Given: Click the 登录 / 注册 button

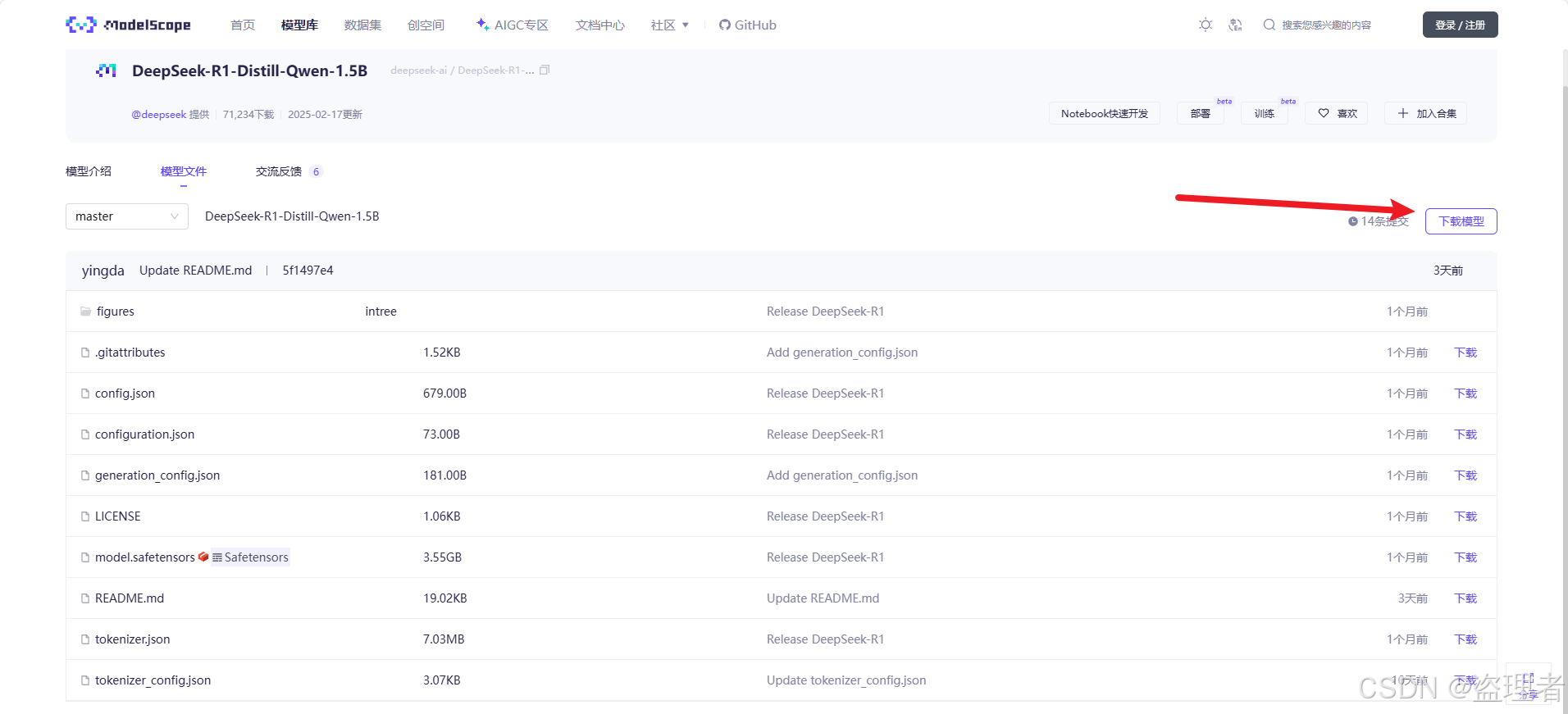Looking at the screenshot, I should coord(1460,25).
